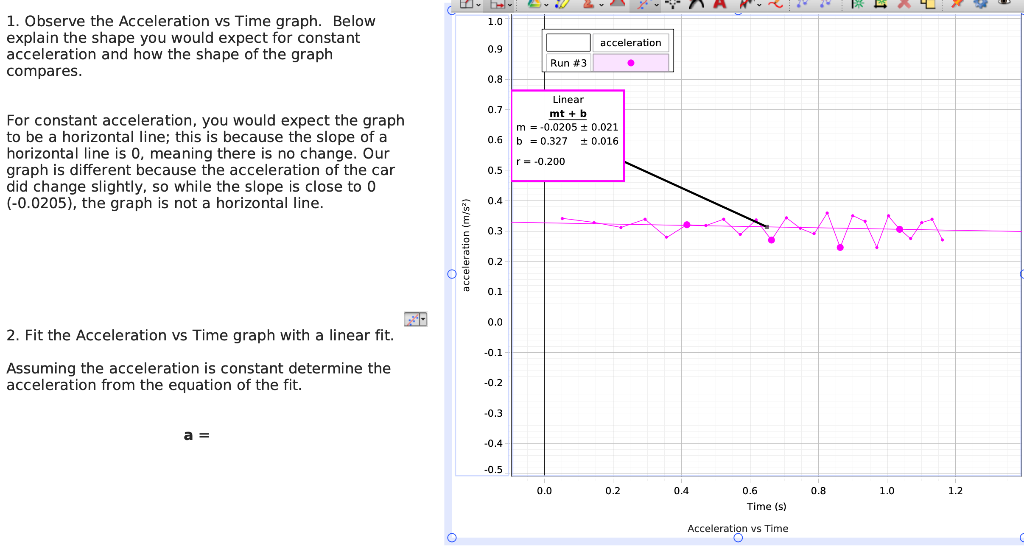Click question 1, 'Observe the Acceleration vs Time graph'
Image resolution: width=1024 pixels, height=557 pixels.
(191, 46)
